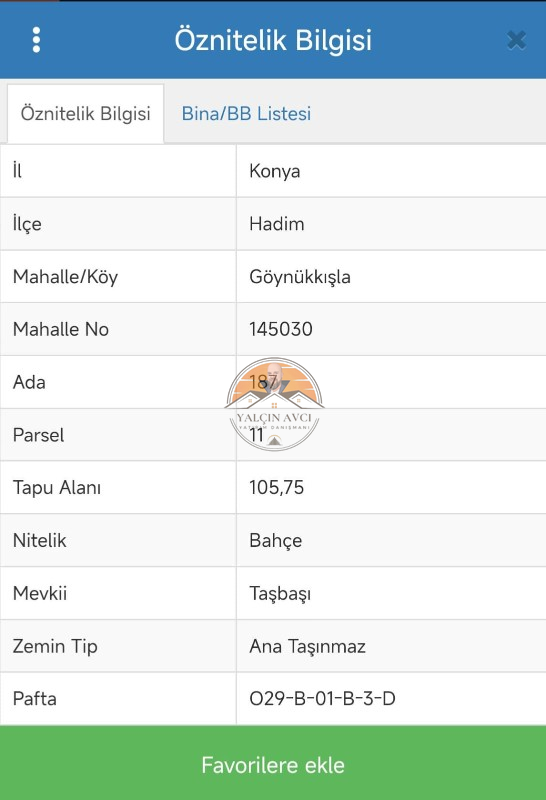Click the Mahalle No value 145030

pos(281,330)
